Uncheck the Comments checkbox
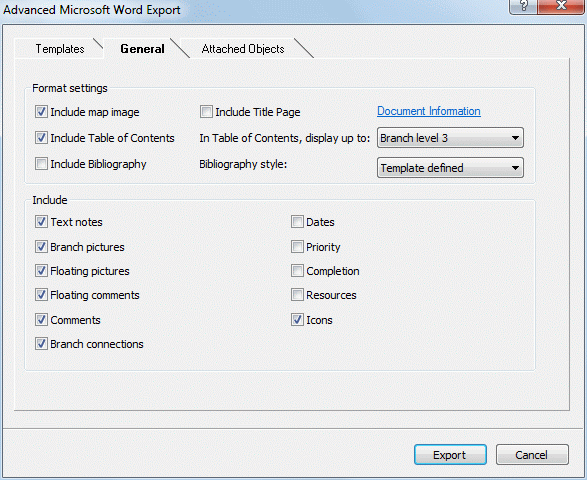 (41, 320)
